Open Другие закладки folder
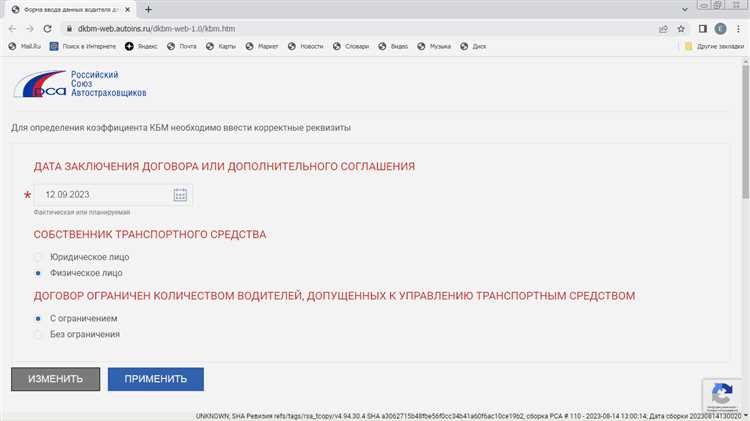The height and width of the screenshot is (421, 750). pyautogui.click(x=714, y=46)
